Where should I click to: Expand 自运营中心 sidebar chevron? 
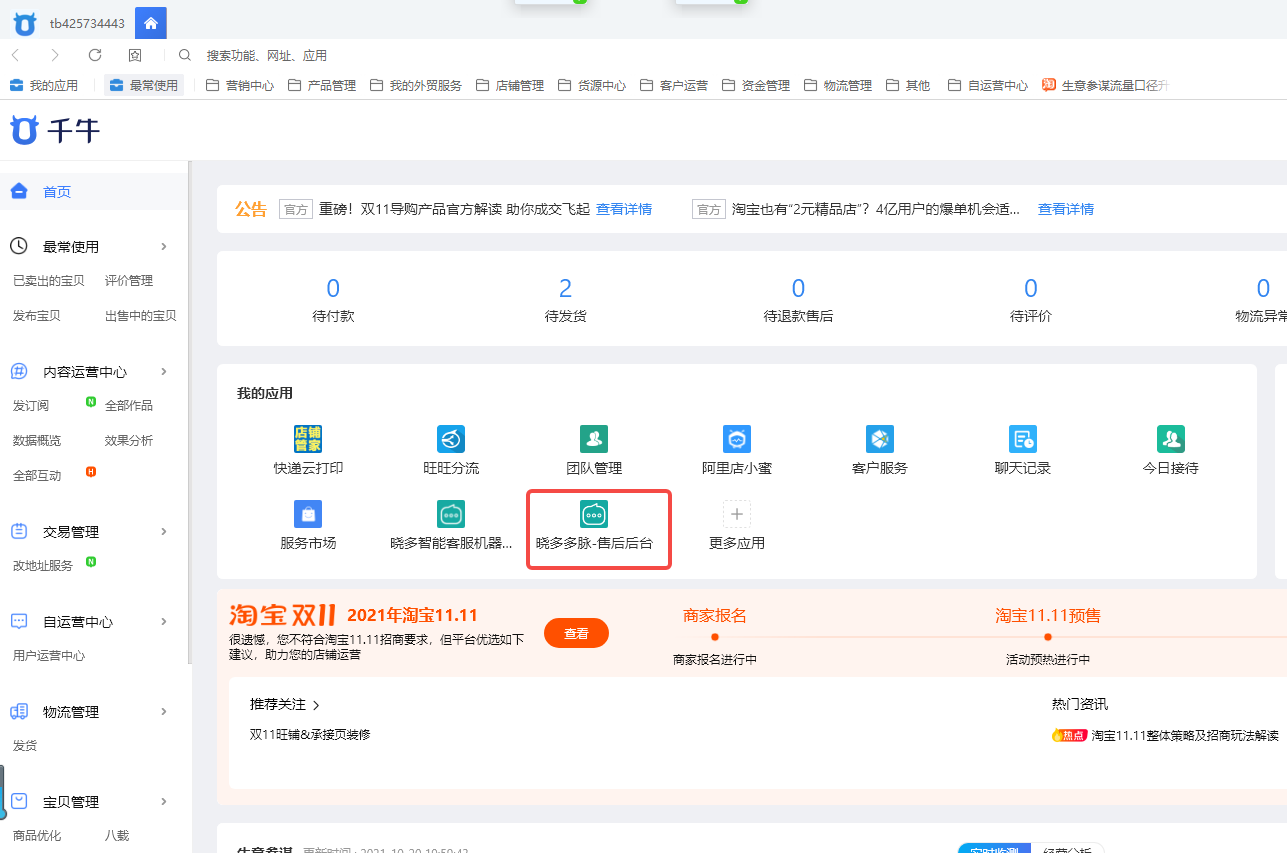click(164, 622)
